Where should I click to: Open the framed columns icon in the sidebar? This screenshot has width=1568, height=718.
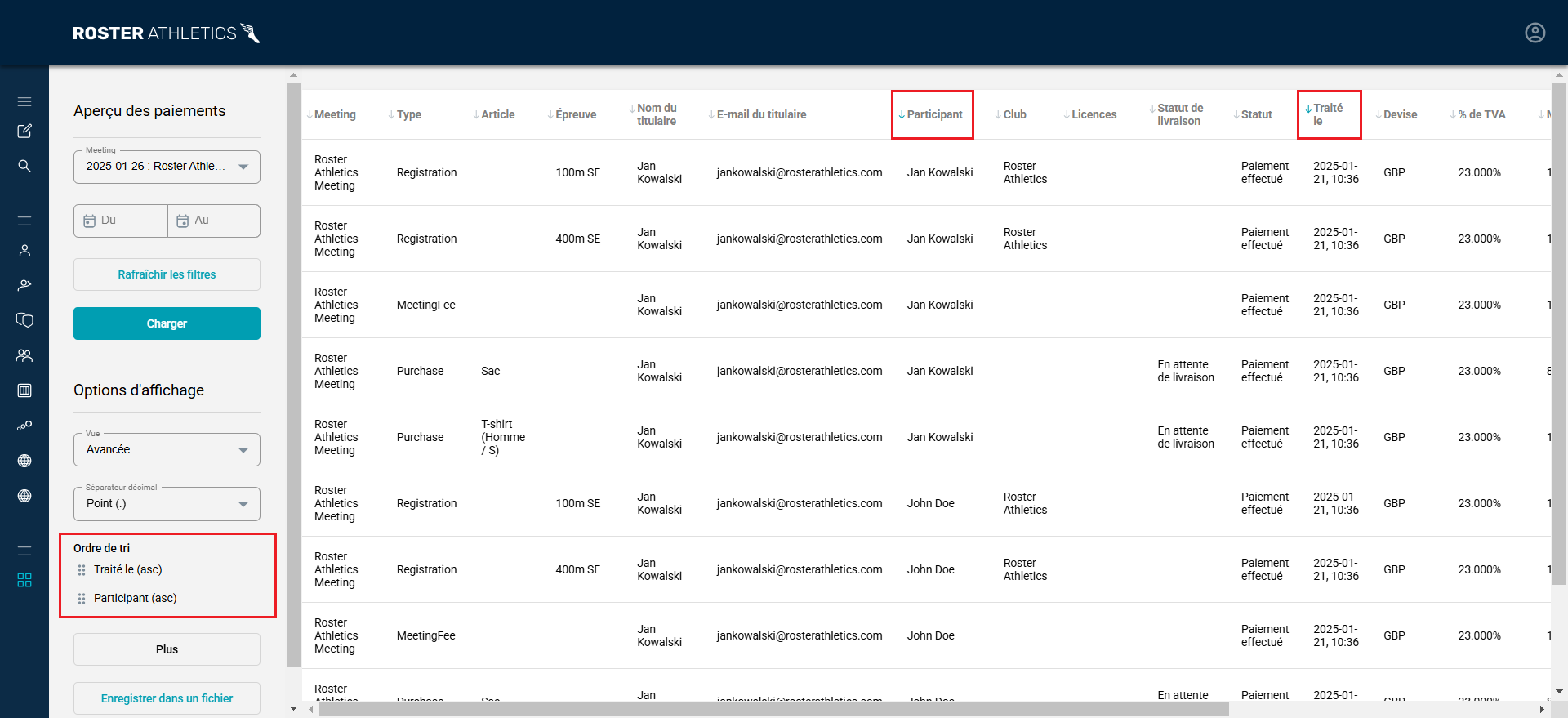[x=24, y=390]
